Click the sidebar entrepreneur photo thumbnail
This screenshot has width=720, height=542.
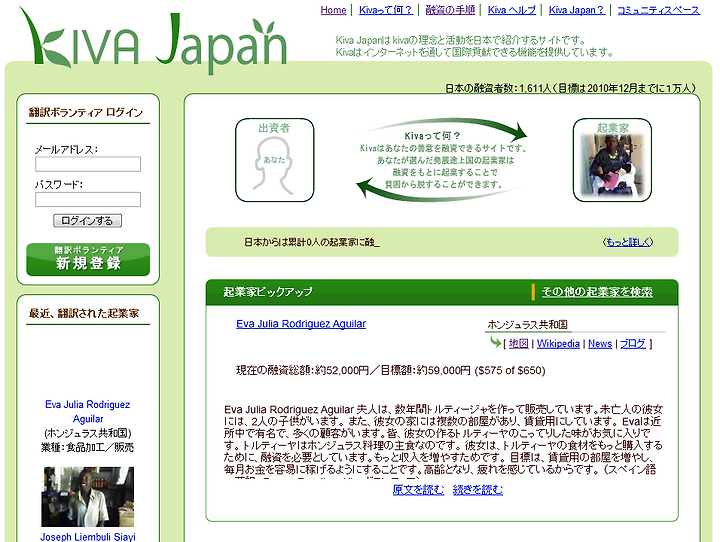coord(88,497)
